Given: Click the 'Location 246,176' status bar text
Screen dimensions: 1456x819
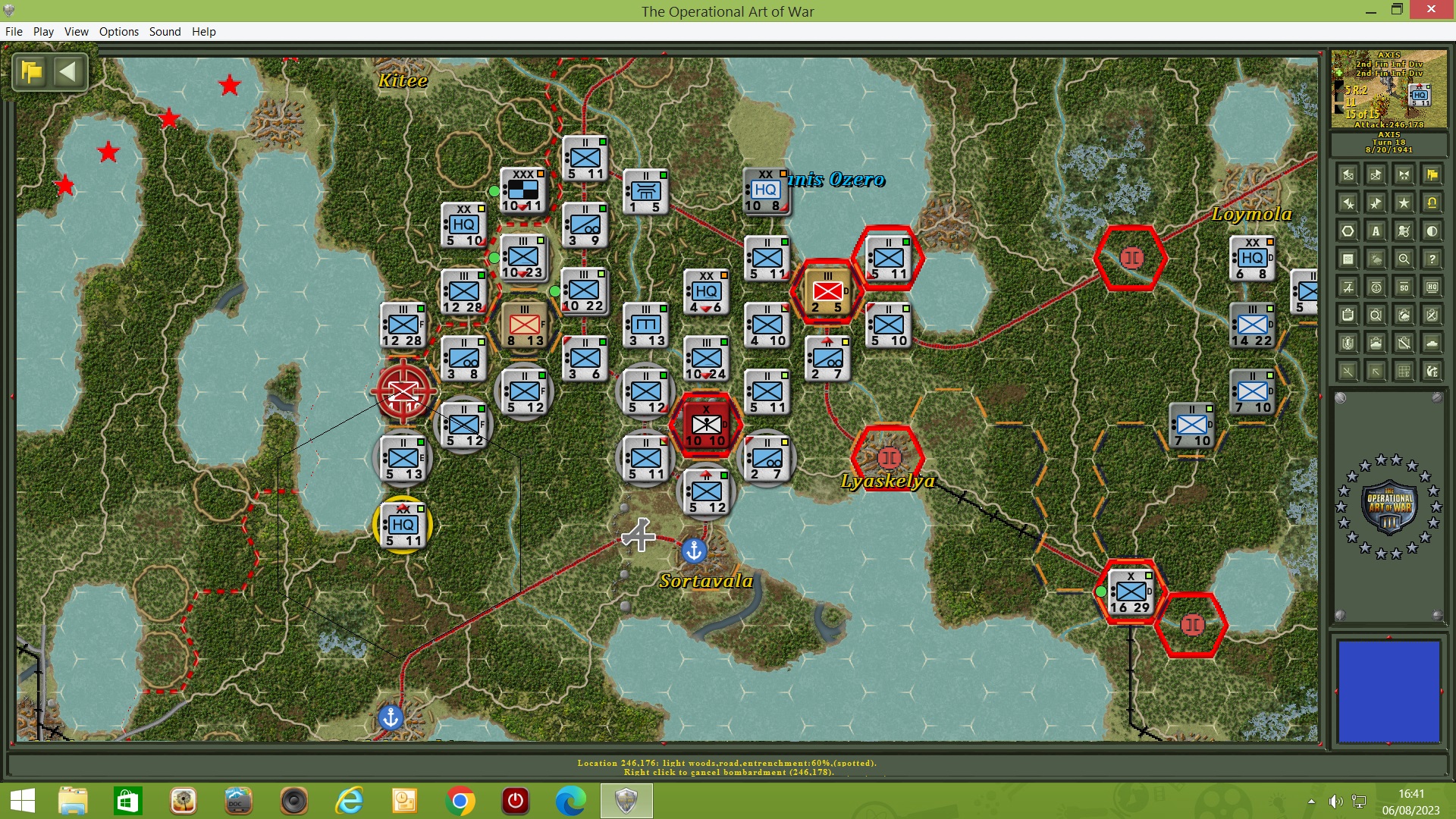Looking at the screenshot, I should [x=726, y=763].
